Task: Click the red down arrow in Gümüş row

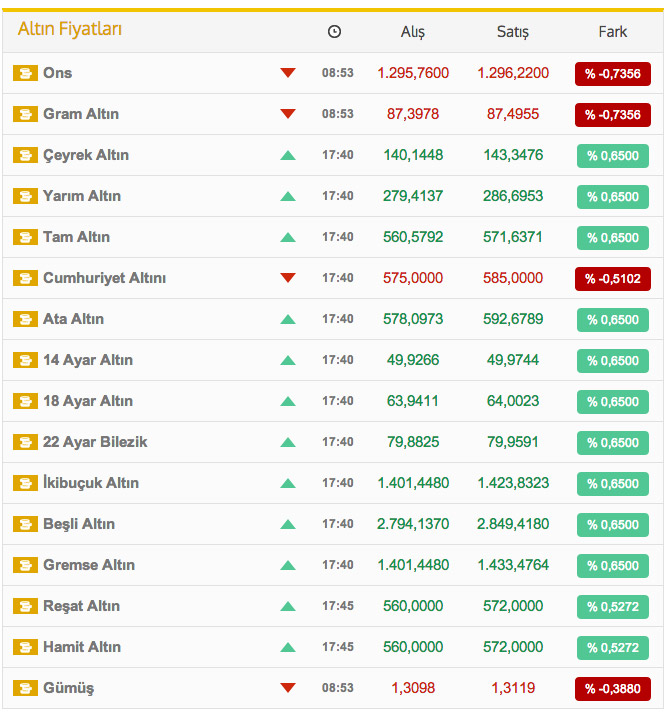Action: [x=288, y=687]
